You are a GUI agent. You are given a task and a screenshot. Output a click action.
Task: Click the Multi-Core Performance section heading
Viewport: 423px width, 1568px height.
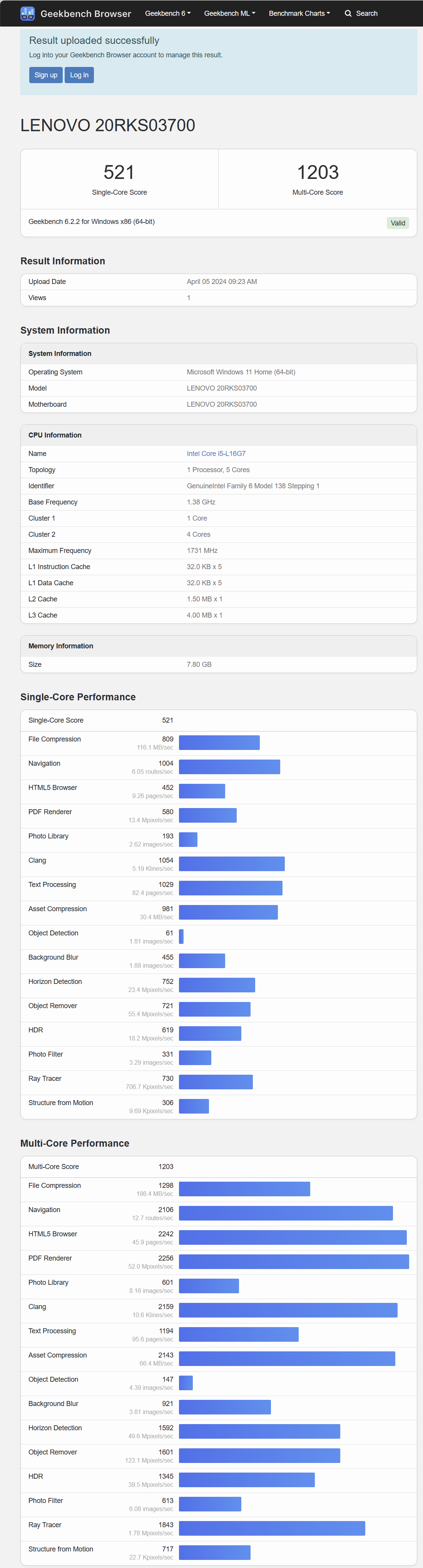point(75,1143)
